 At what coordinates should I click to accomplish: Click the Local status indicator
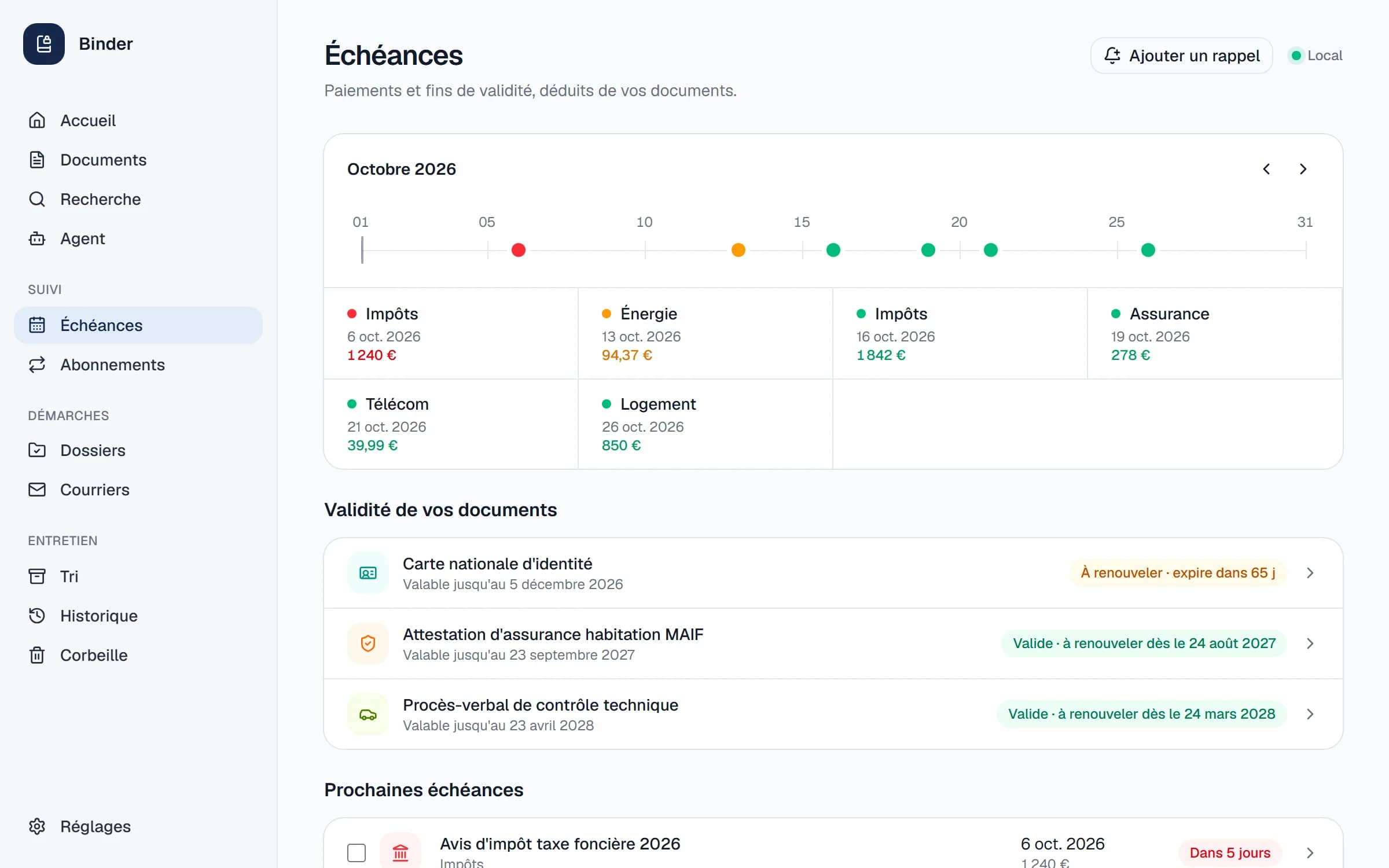(x=1315, y=56)
